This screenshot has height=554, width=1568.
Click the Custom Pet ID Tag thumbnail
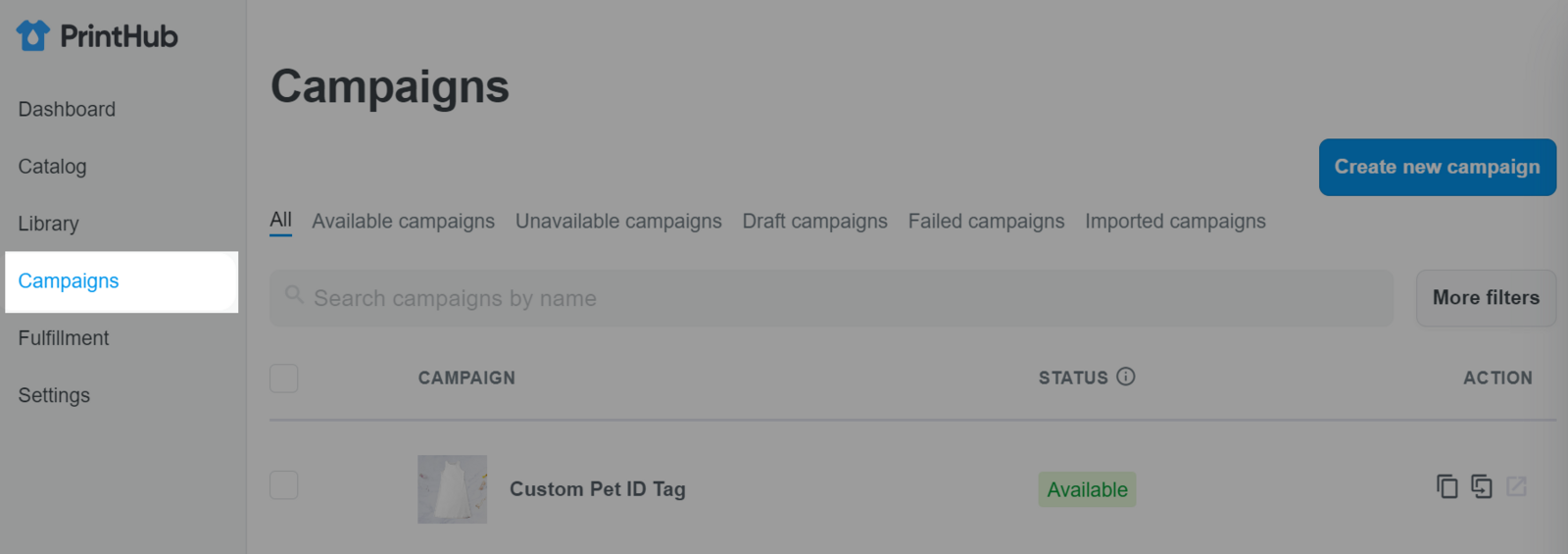point(453,489)
